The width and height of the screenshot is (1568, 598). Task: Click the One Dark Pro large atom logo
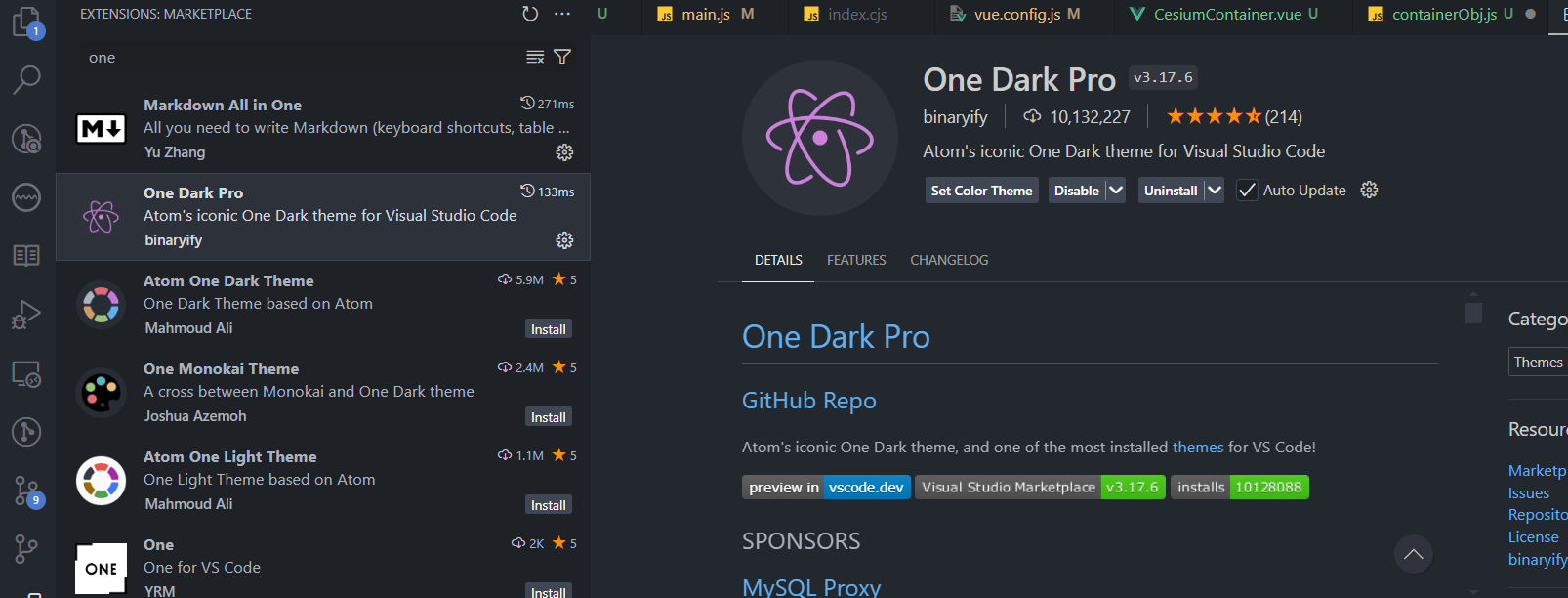(820, 138)
